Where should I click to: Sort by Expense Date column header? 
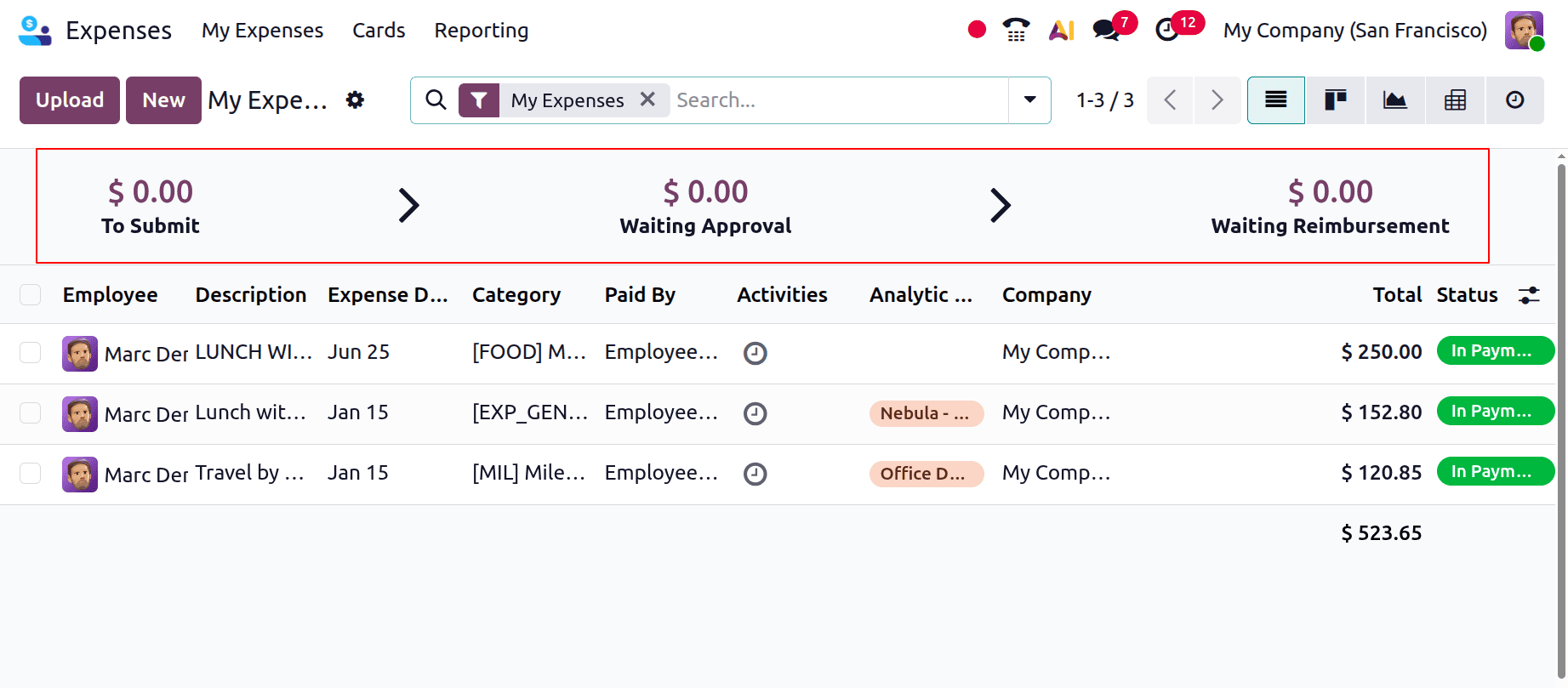pyautogui.click(x=388, y=295)
